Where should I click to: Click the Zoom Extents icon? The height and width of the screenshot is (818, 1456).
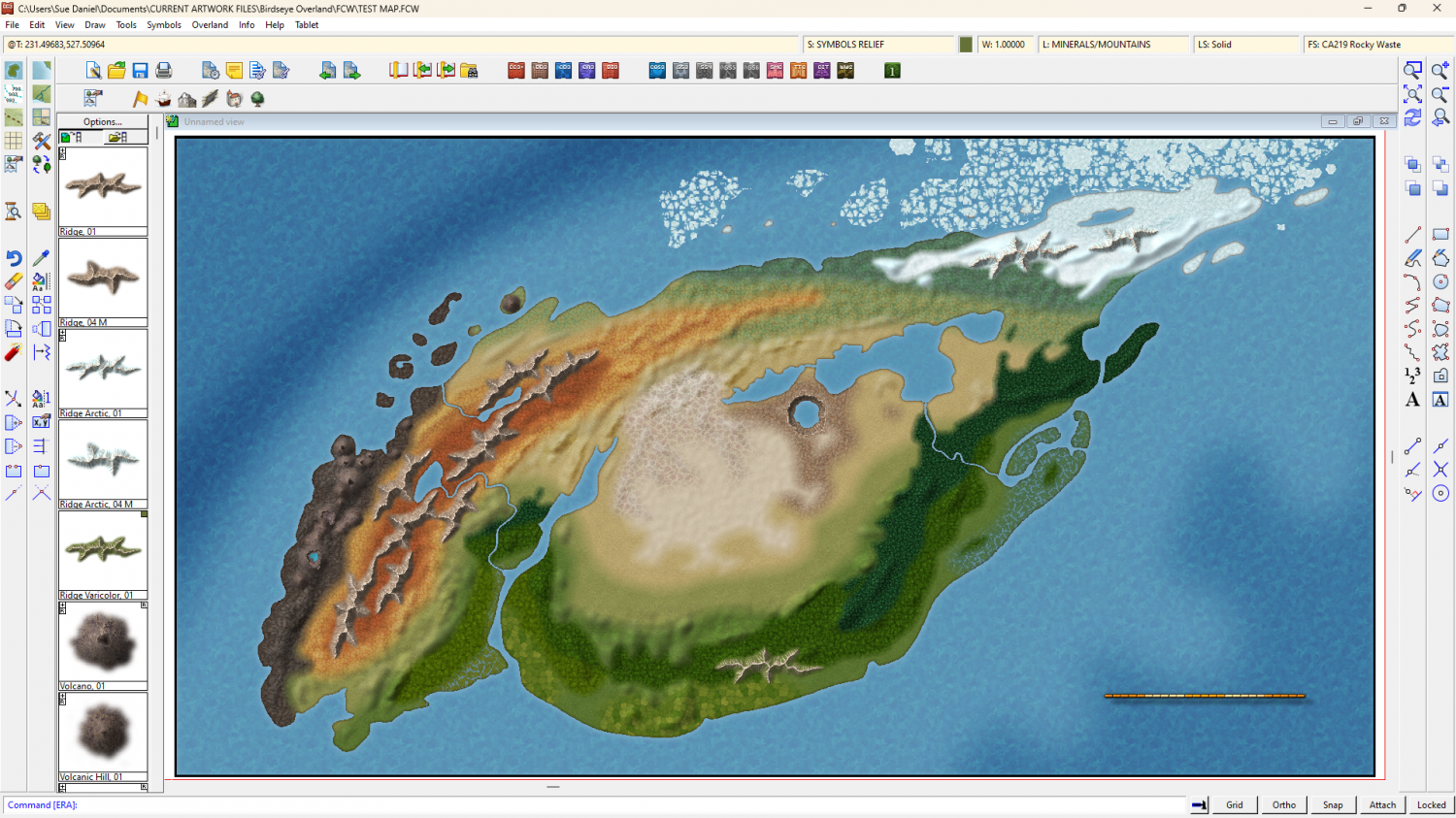pos(1412,94)
